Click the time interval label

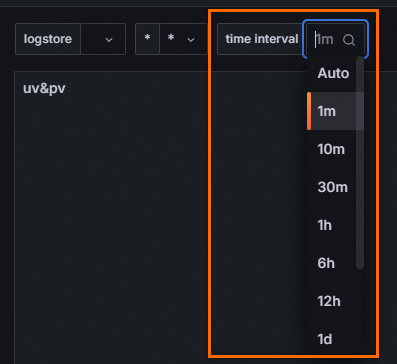(262, 39)
